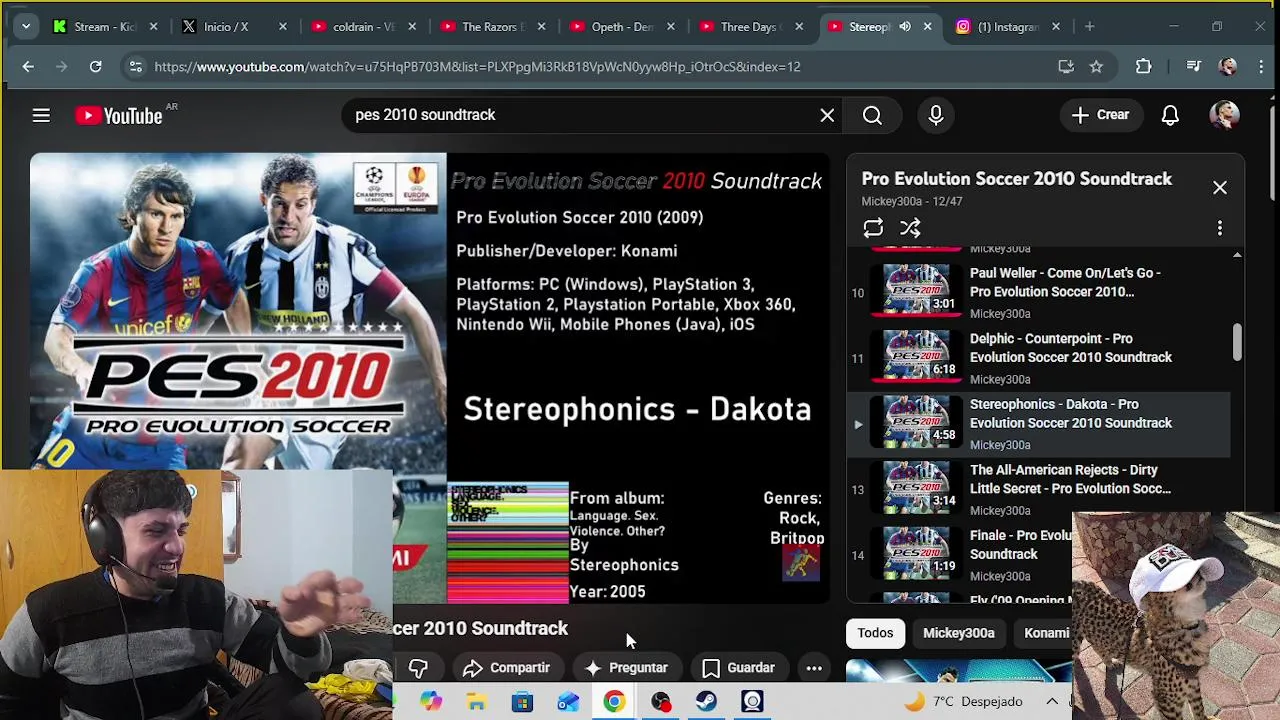Open the 7°C Despejado weather widget
Viewport: 1280px width, 720px height.
(x=962, y=702)
